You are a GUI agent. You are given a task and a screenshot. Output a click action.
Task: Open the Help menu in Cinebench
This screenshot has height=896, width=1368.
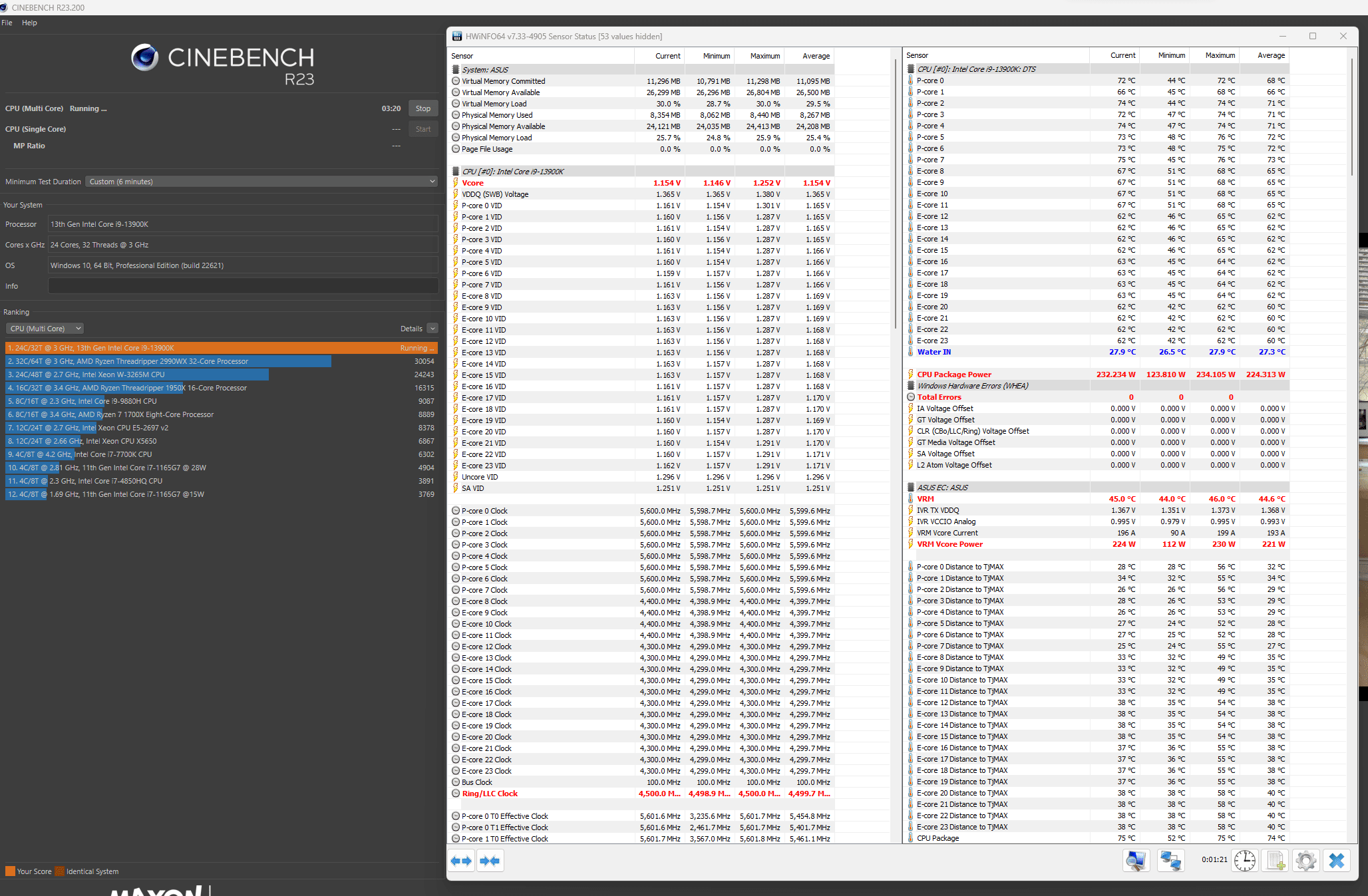point(29,23)
